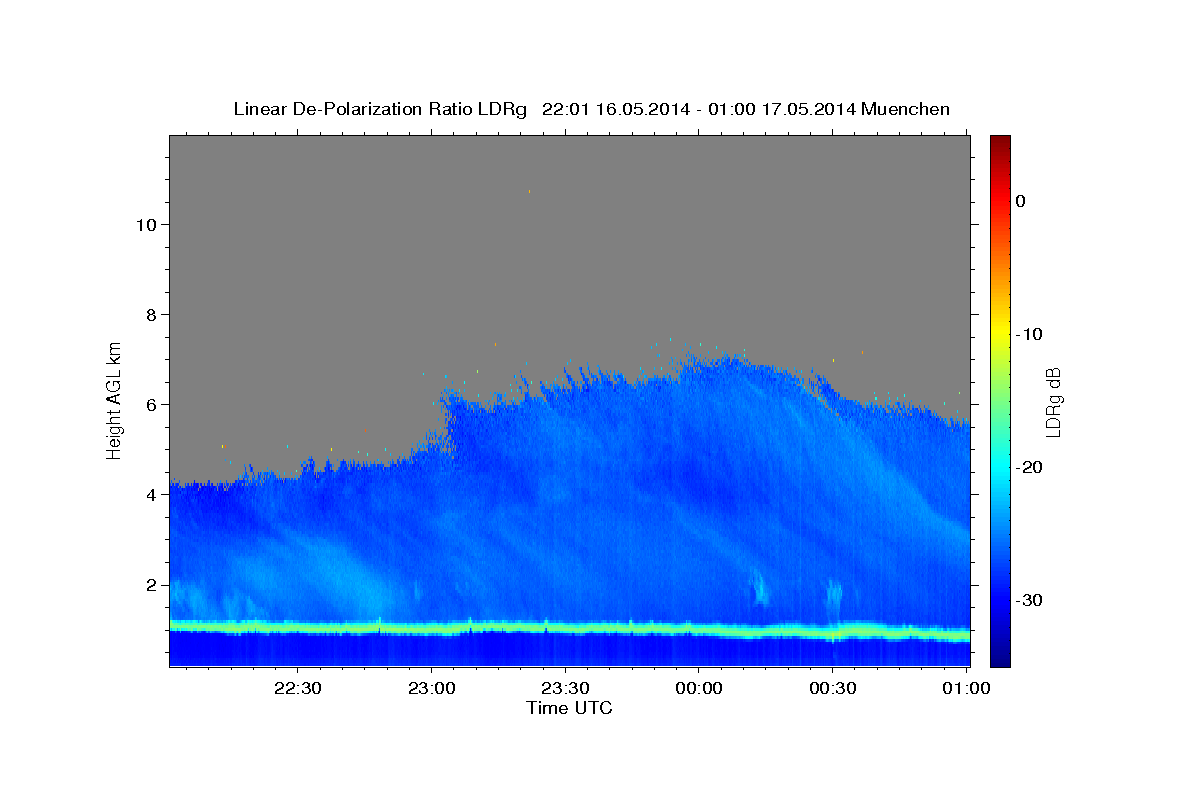Click the 22:30 time tick label
Screen dimensions: 1200x800
tap(298, 688)
